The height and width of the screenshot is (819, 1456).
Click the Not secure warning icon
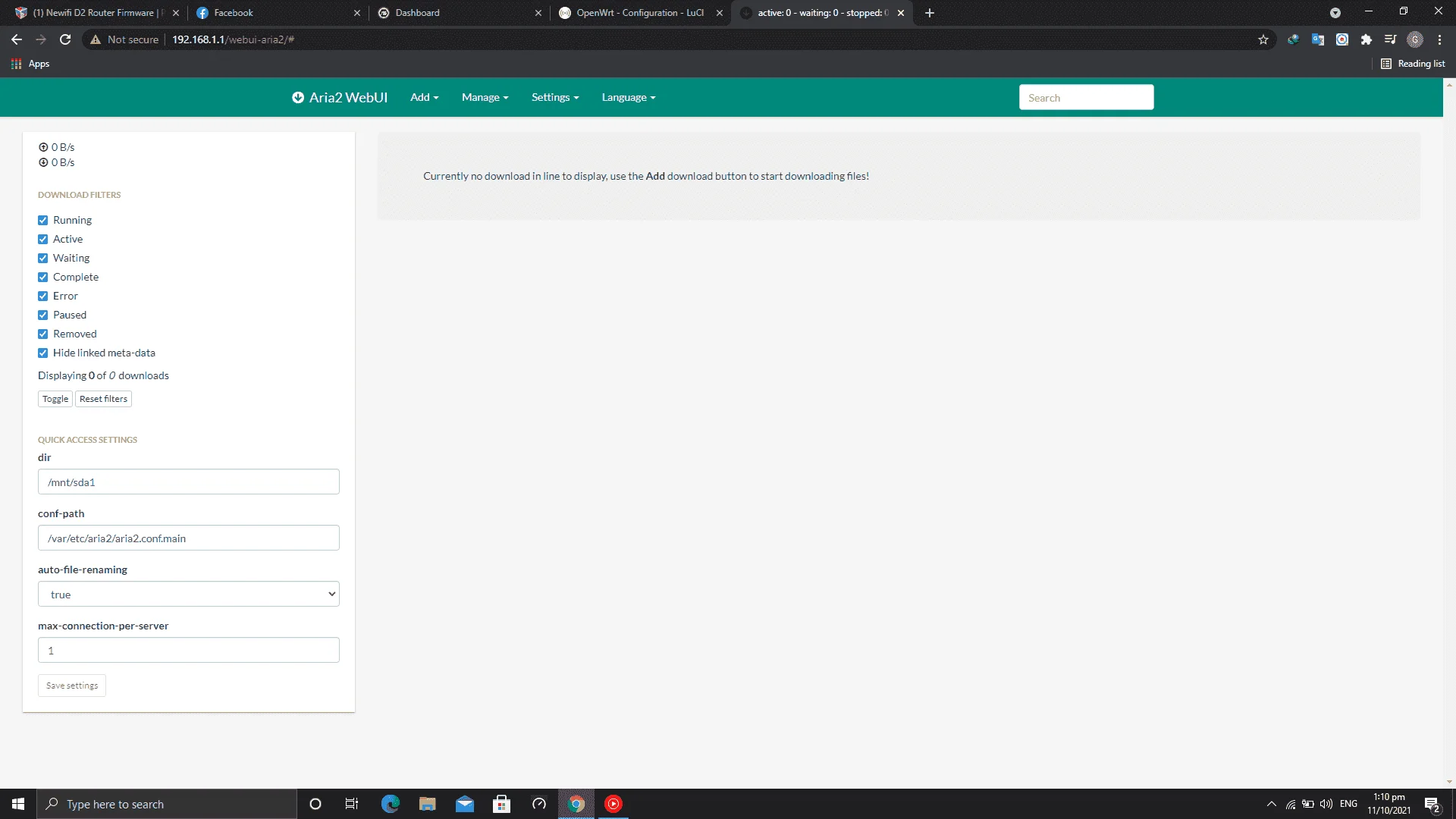click(96, 39)
